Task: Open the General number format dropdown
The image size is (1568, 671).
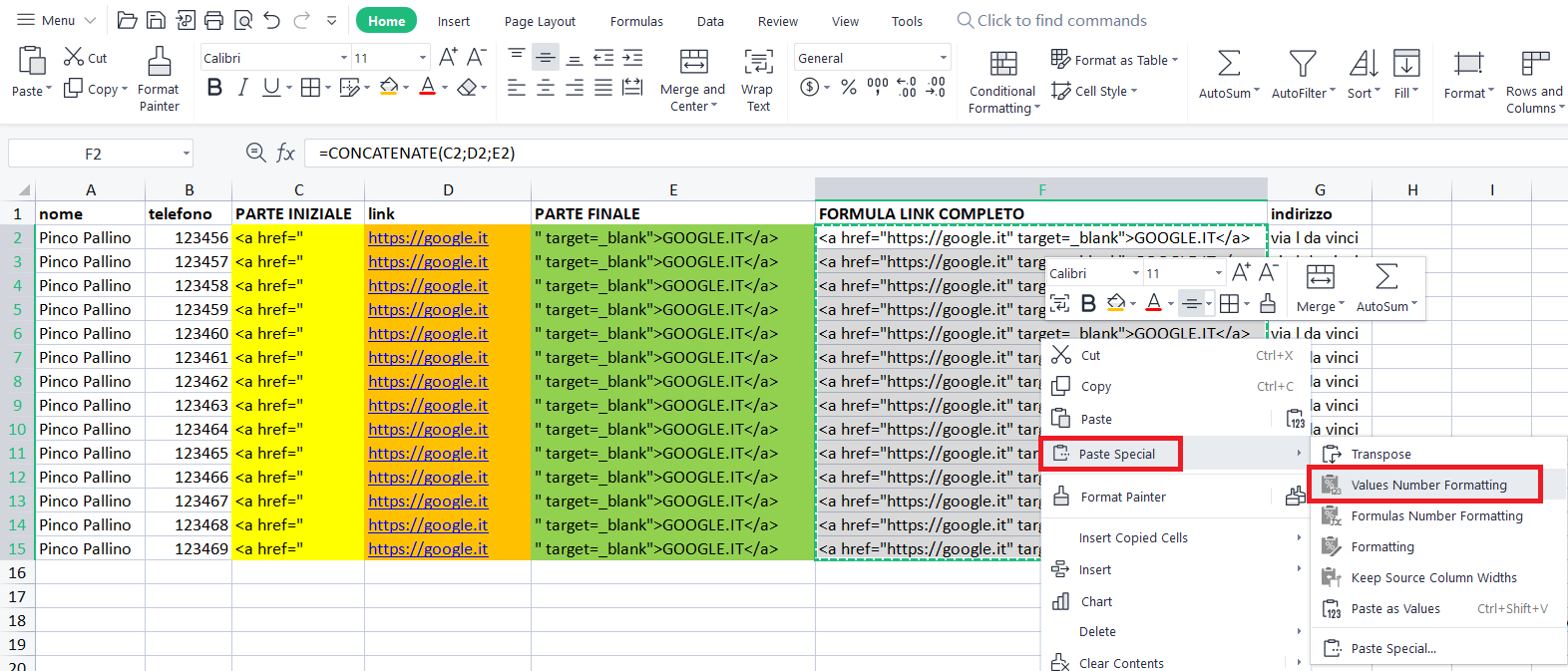Action: (x=943, y=58)
